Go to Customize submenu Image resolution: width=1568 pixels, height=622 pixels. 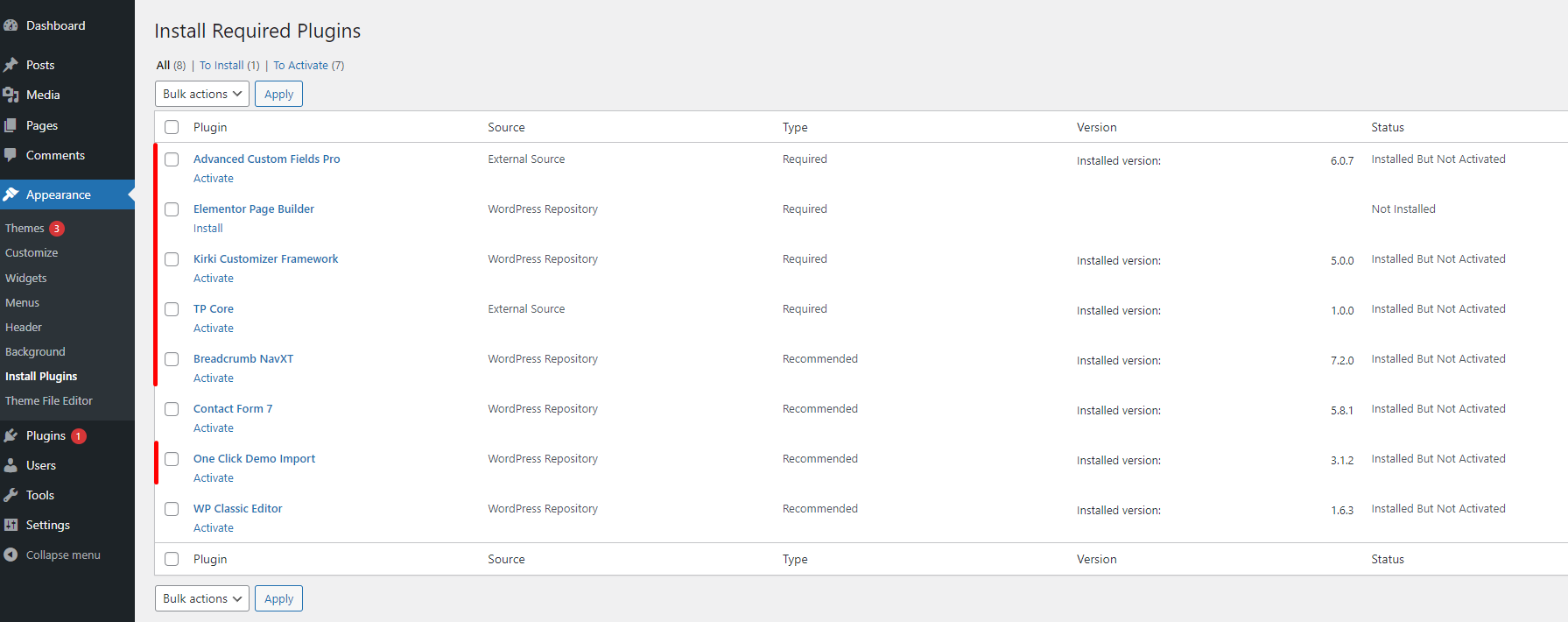pyautogui.click(x=32, y=252)
